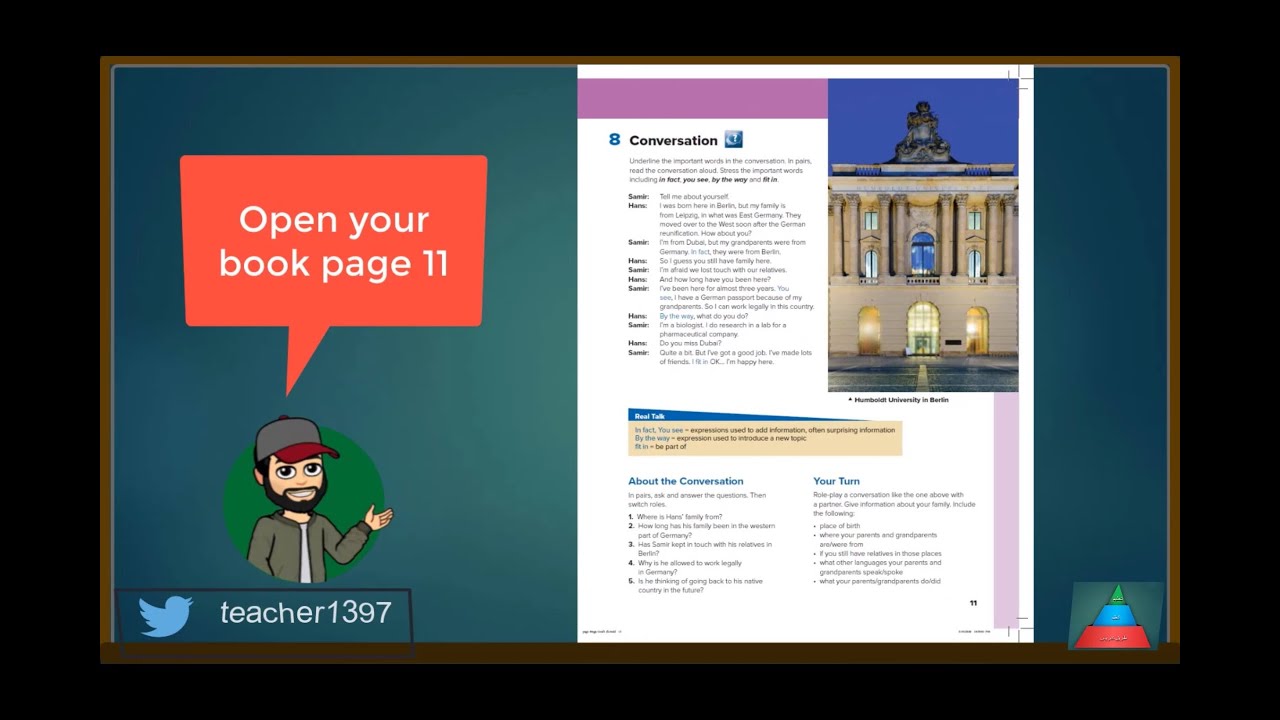Click the Twitter bird icon
This screenshot has height=720, width=1280.
click(165, 616)
